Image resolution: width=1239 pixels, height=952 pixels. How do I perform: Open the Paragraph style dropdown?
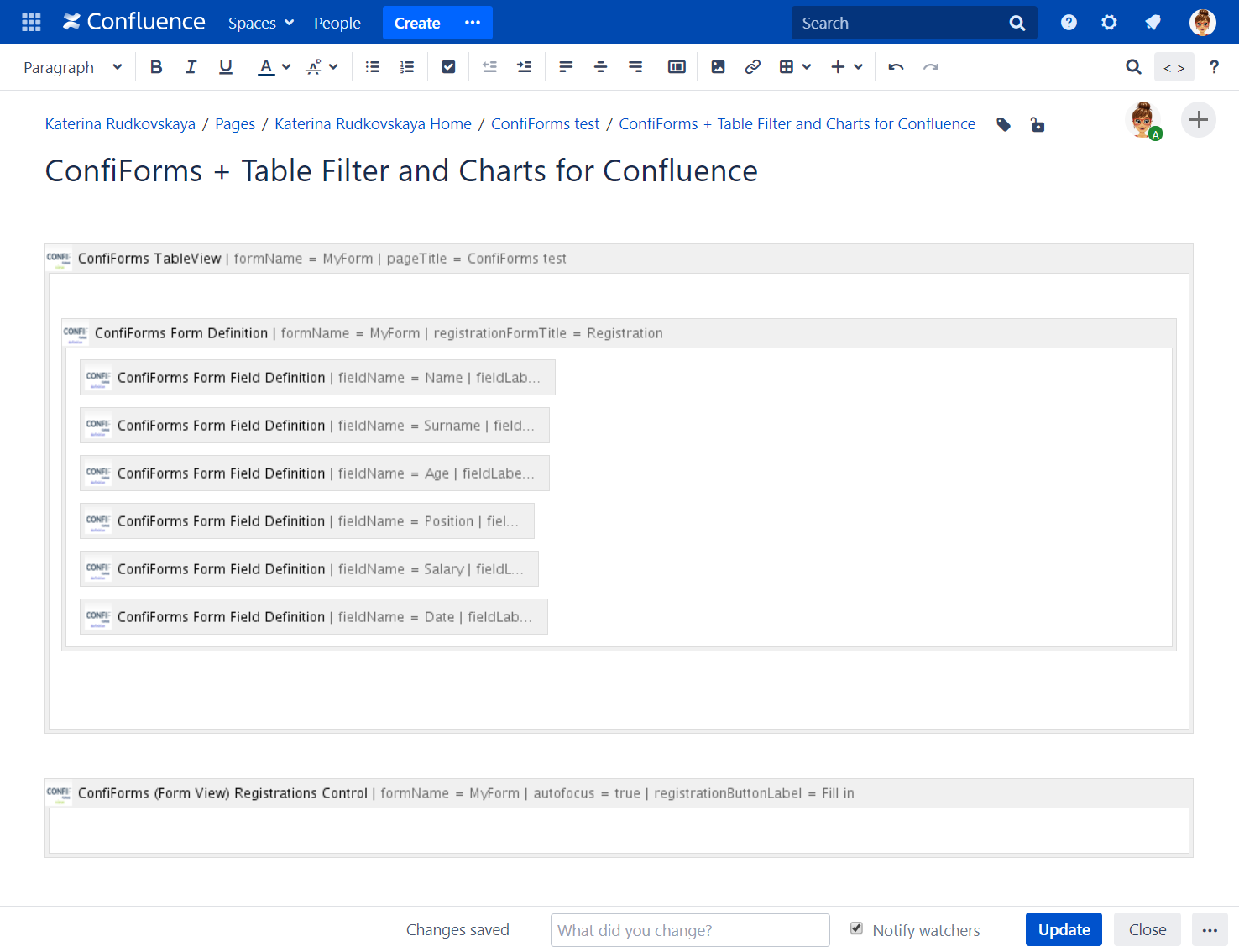(x=71, y=66)
